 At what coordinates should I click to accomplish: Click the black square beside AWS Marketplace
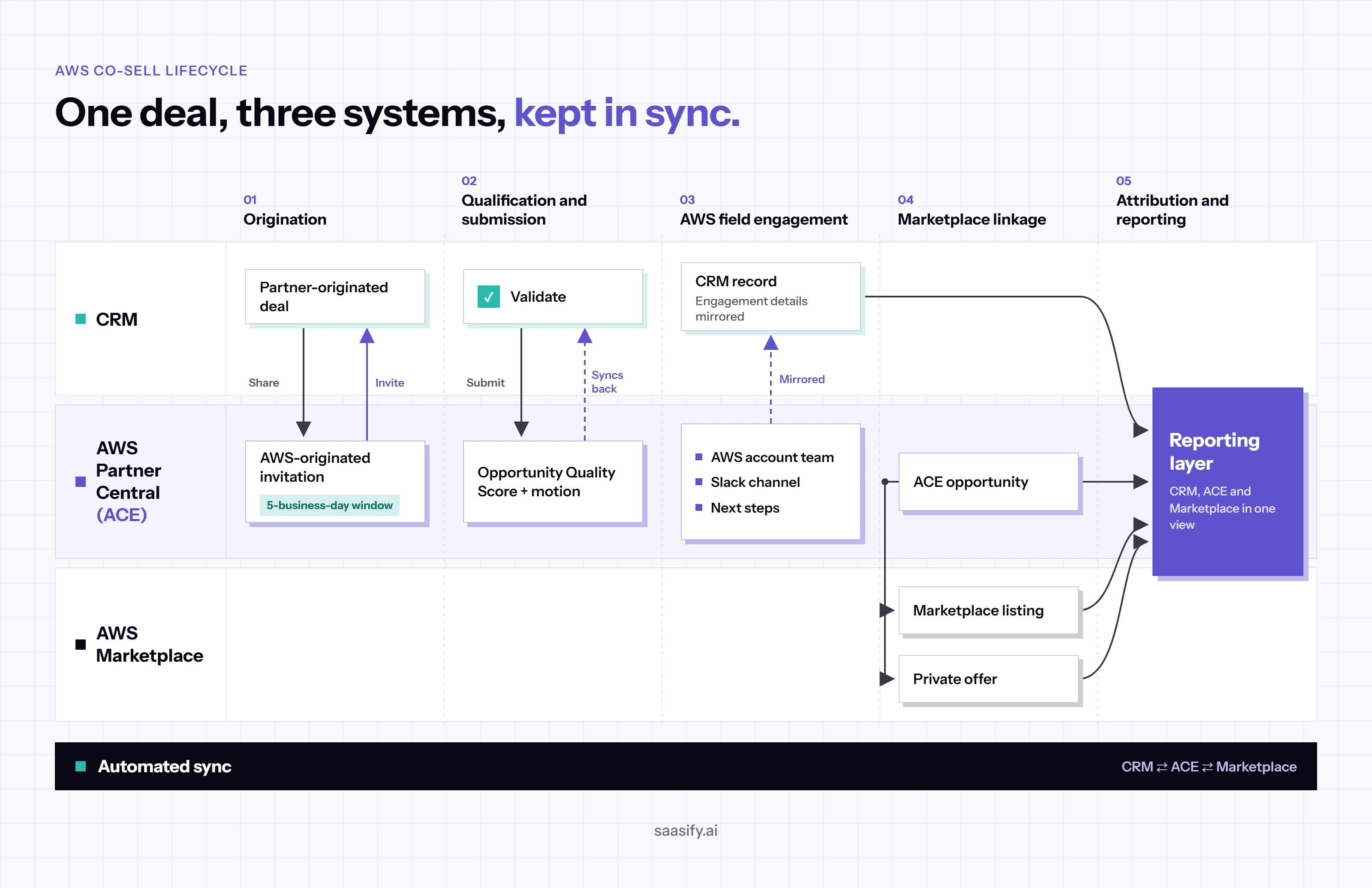[81, 644]
